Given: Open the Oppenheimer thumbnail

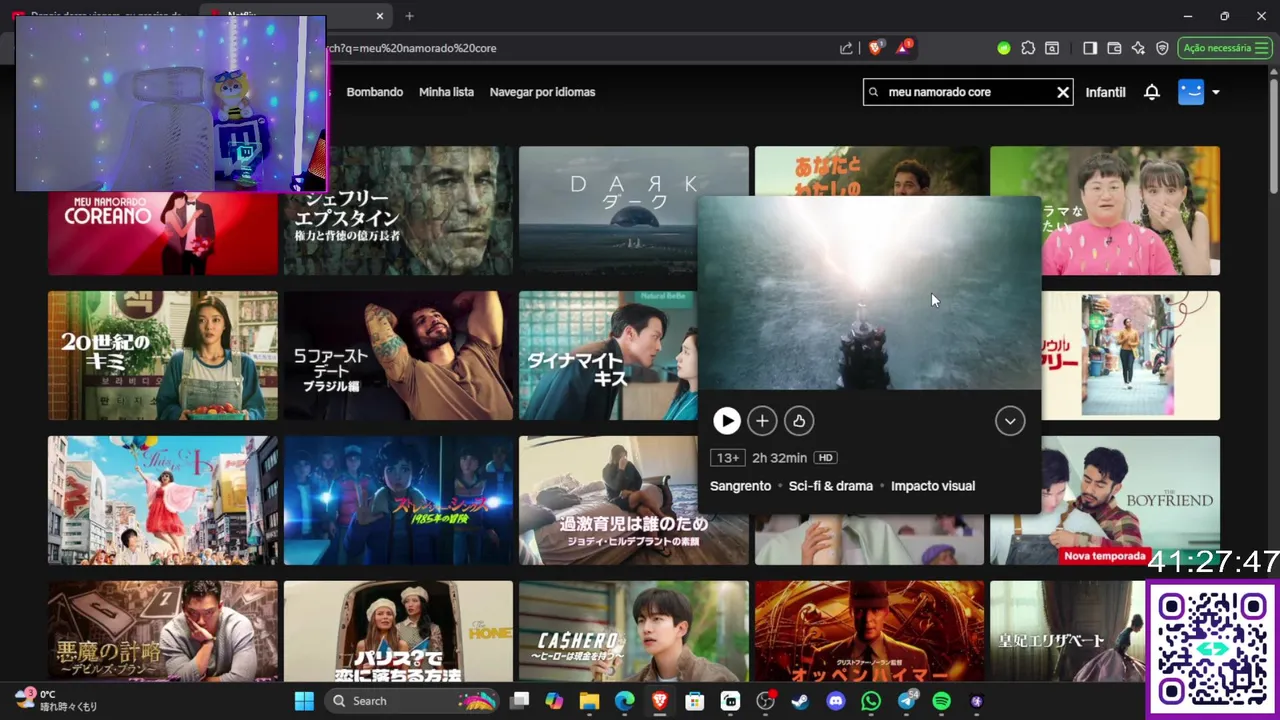Looking at the screenshot, I should coord(869,632).
